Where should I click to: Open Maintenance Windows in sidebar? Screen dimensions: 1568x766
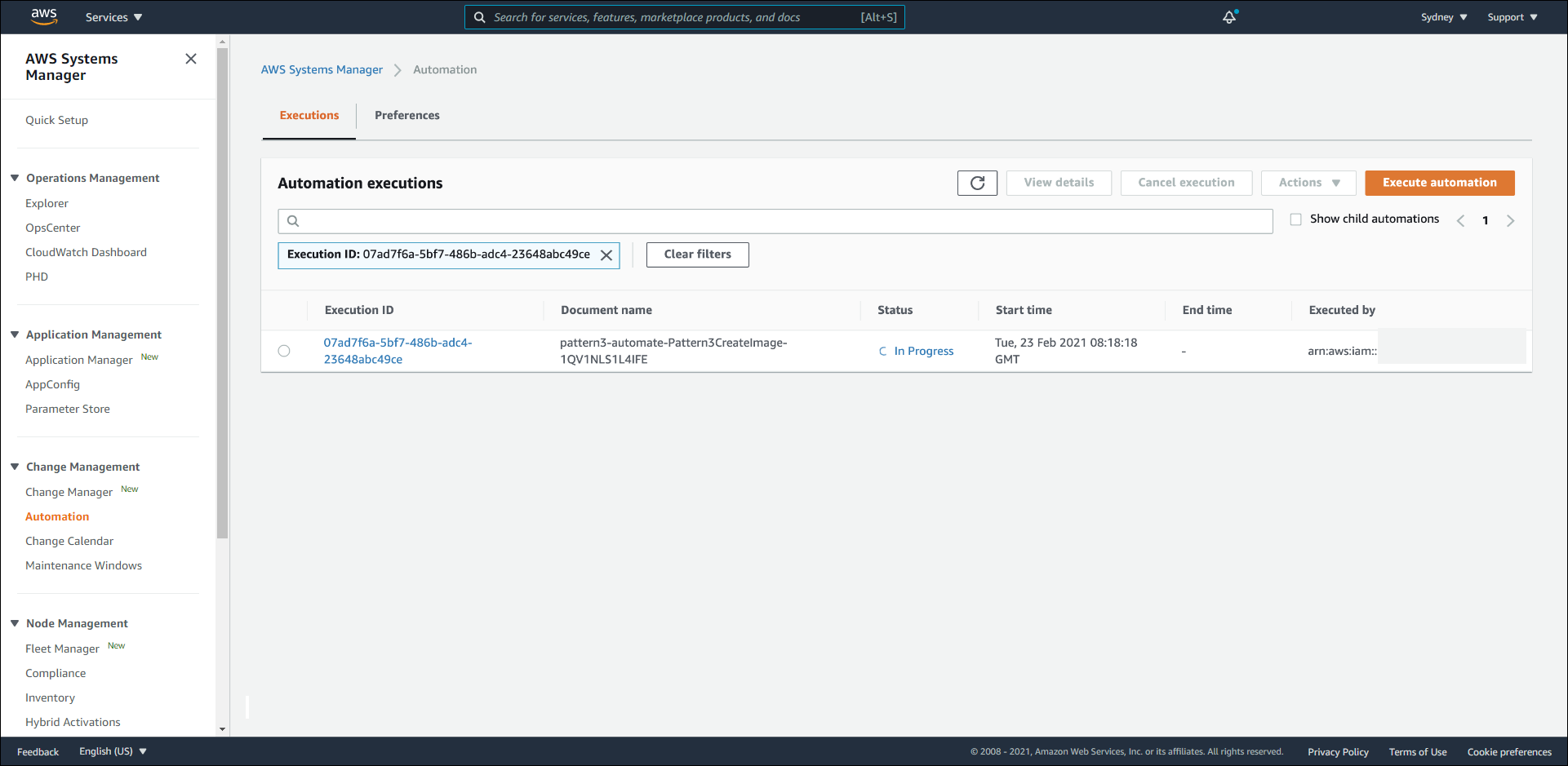83,565
